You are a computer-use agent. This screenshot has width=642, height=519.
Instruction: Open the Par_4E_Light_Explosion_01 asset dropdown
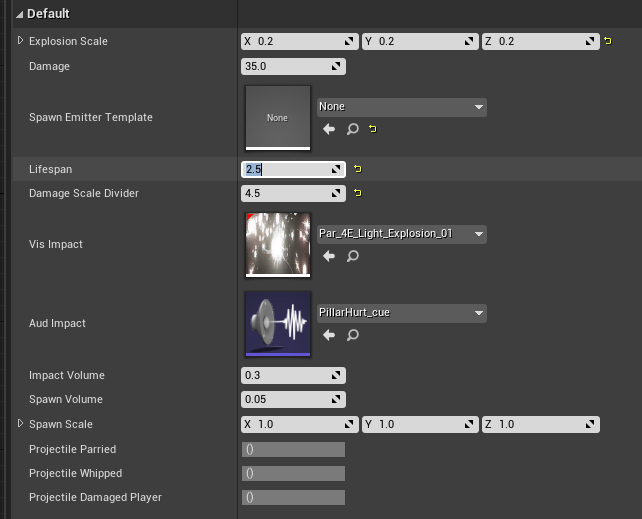(401, 234)
